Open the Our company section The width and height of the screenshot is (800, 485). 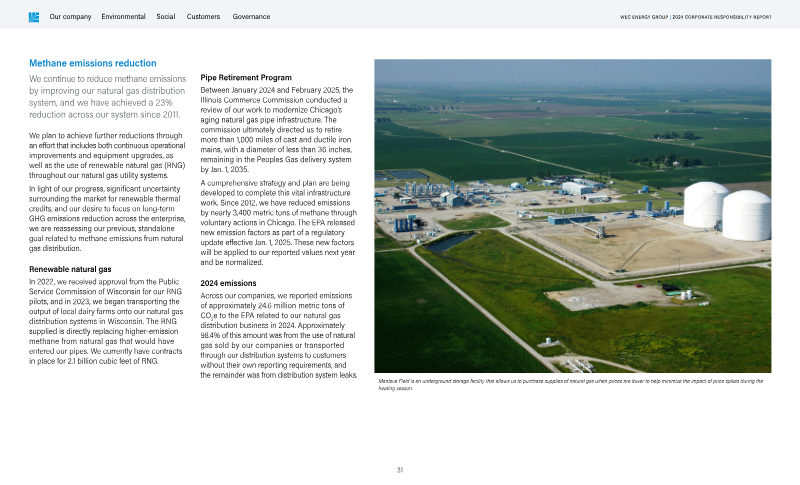(70, 17)
